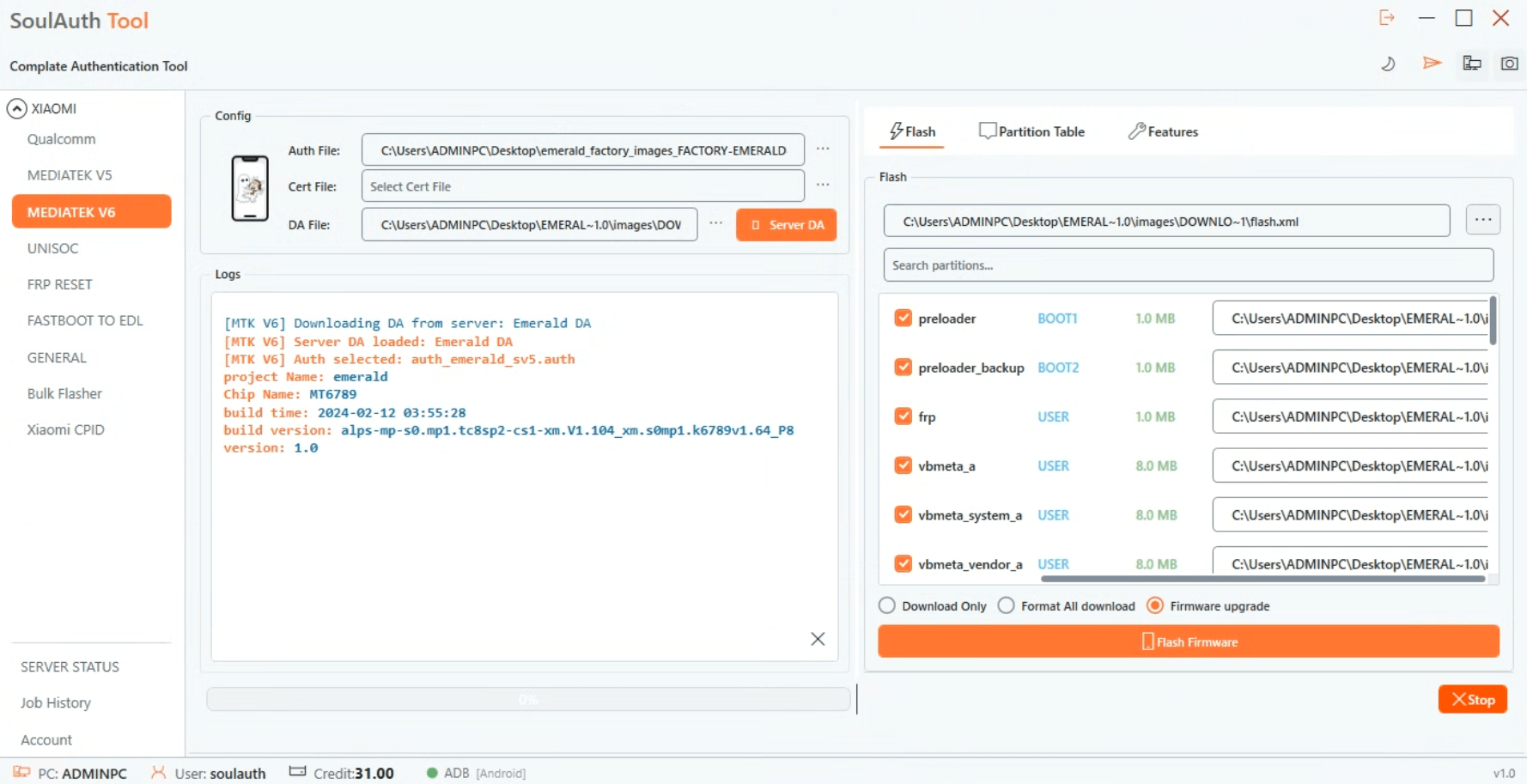Open Job History
The width and height of the screenshot is (1527, 784).
click(56, 702)
